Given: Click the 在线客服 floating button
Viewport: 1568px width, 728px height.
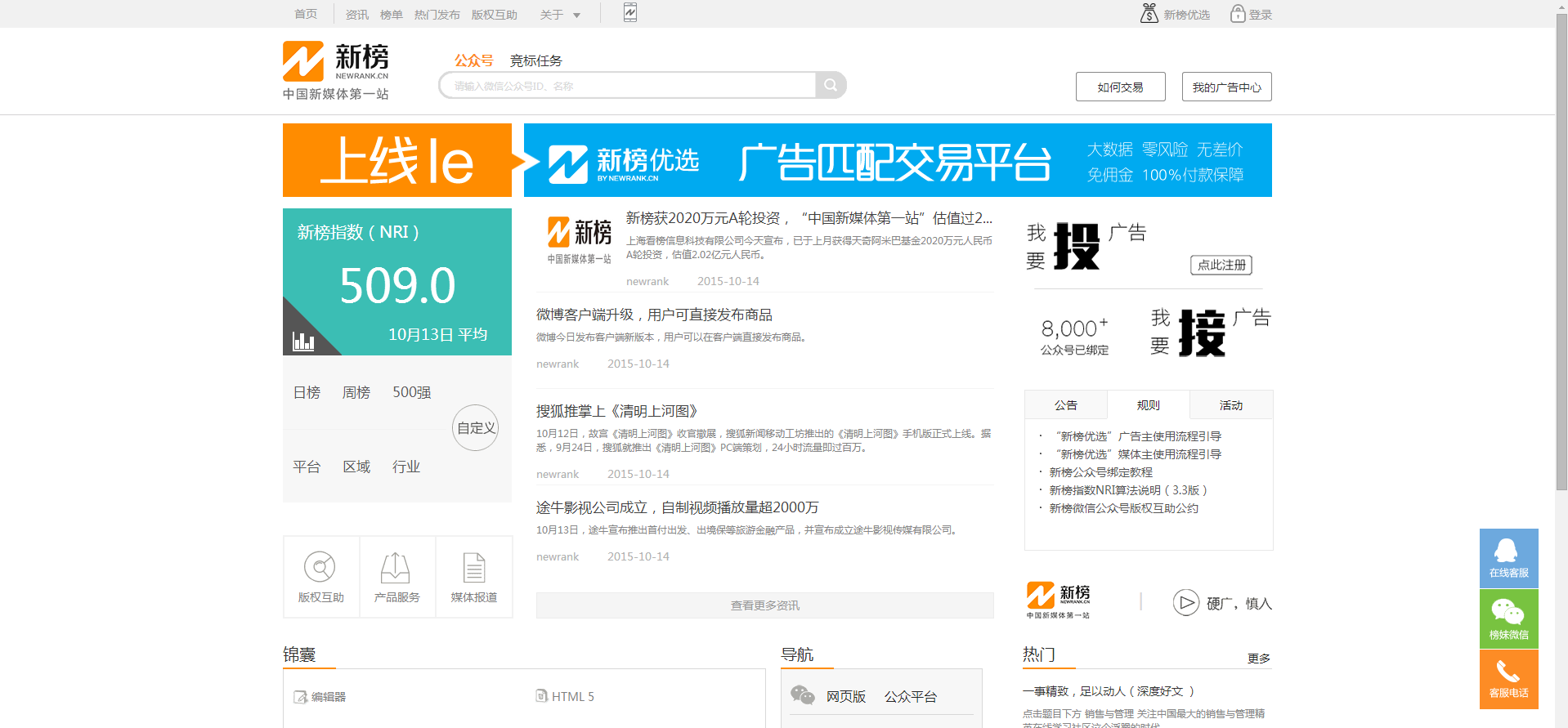Looking at the screenshot, I should pyautogui.click(x=1508, y=558).
